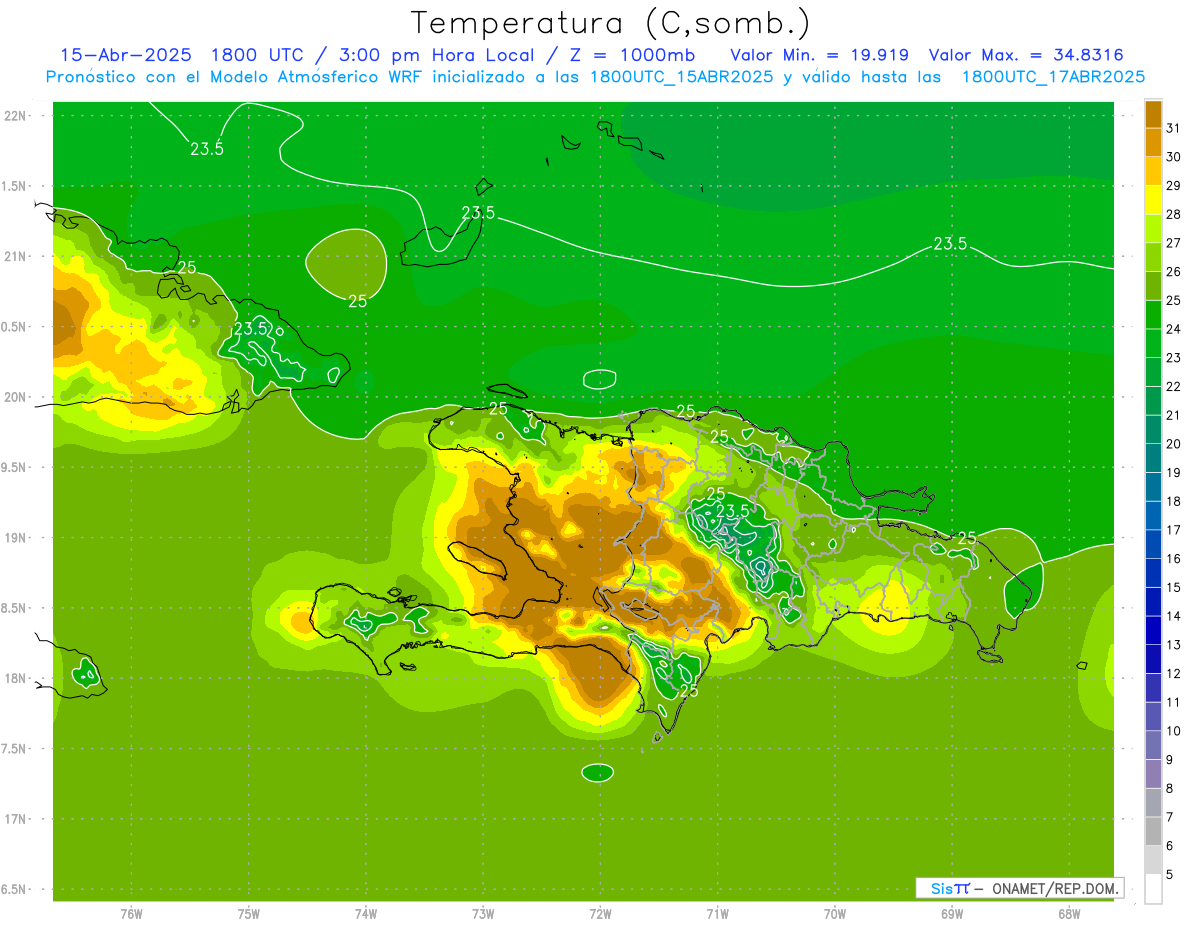
Task: Click the '74W' longitude axis label
Action: point(366,914)
